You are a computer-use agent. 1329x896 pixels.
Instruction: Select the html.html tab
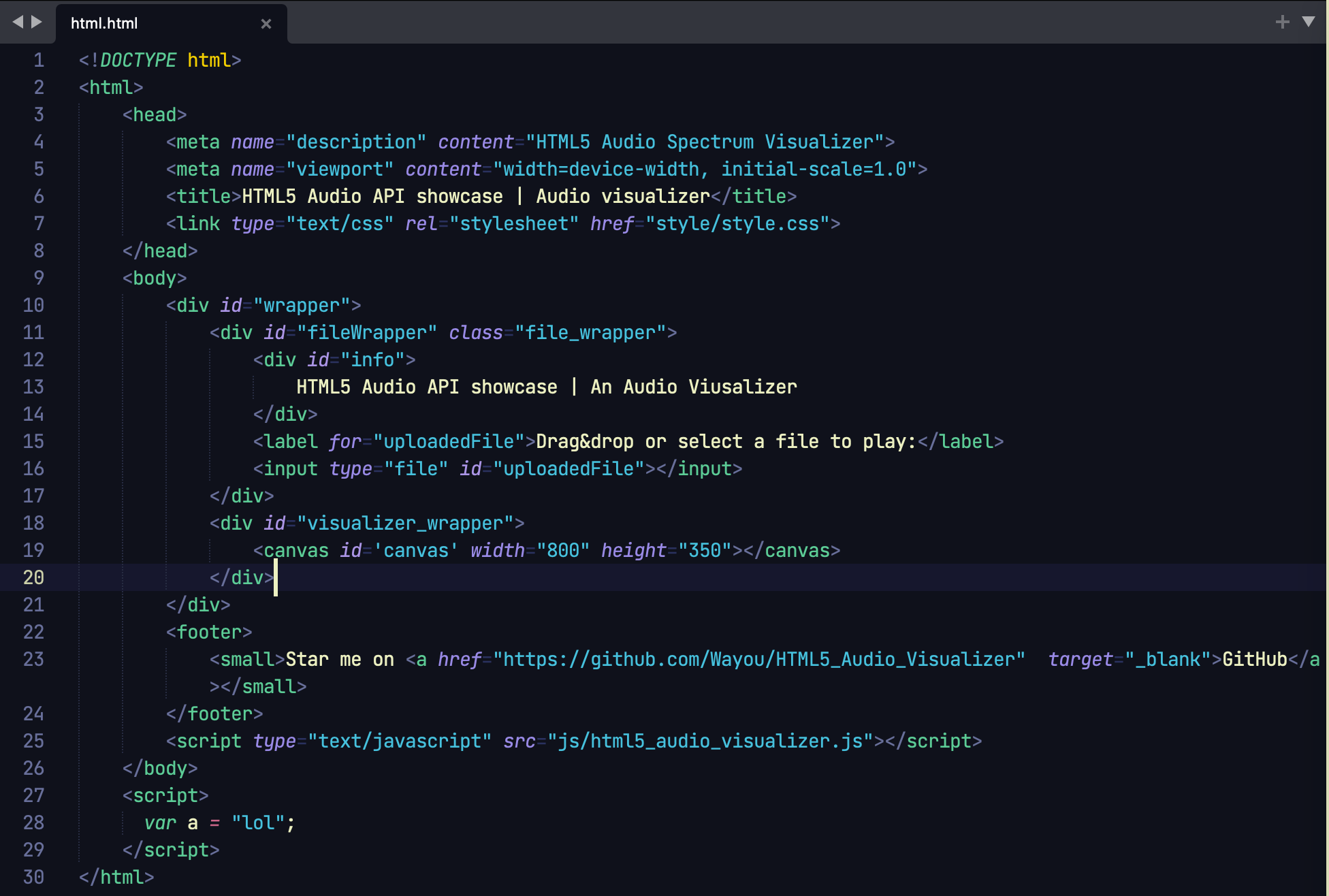click(x=104, y=24)
